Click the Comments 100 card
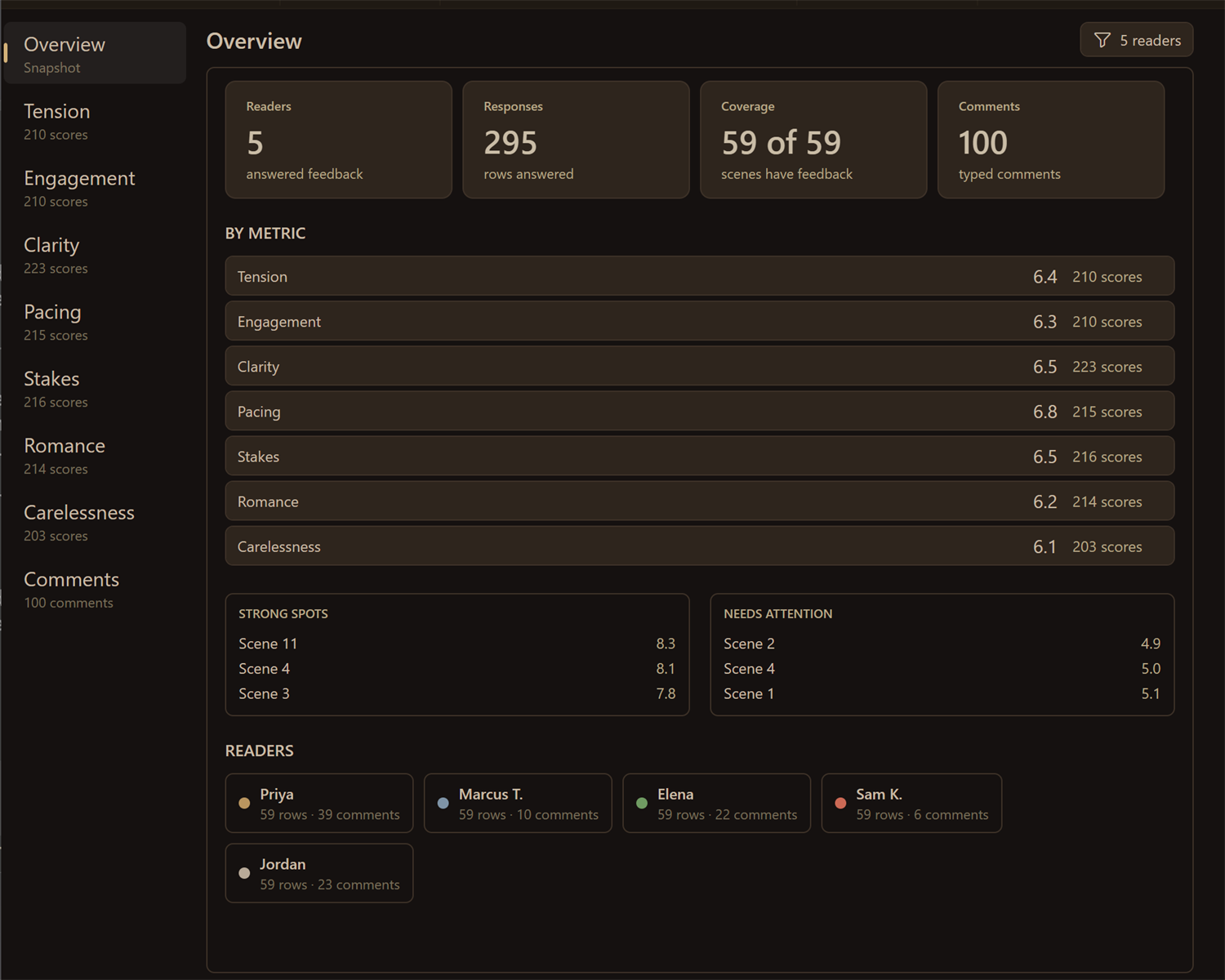The width and height of the screenshot is (1225, 980). (x=1051, y=140)
